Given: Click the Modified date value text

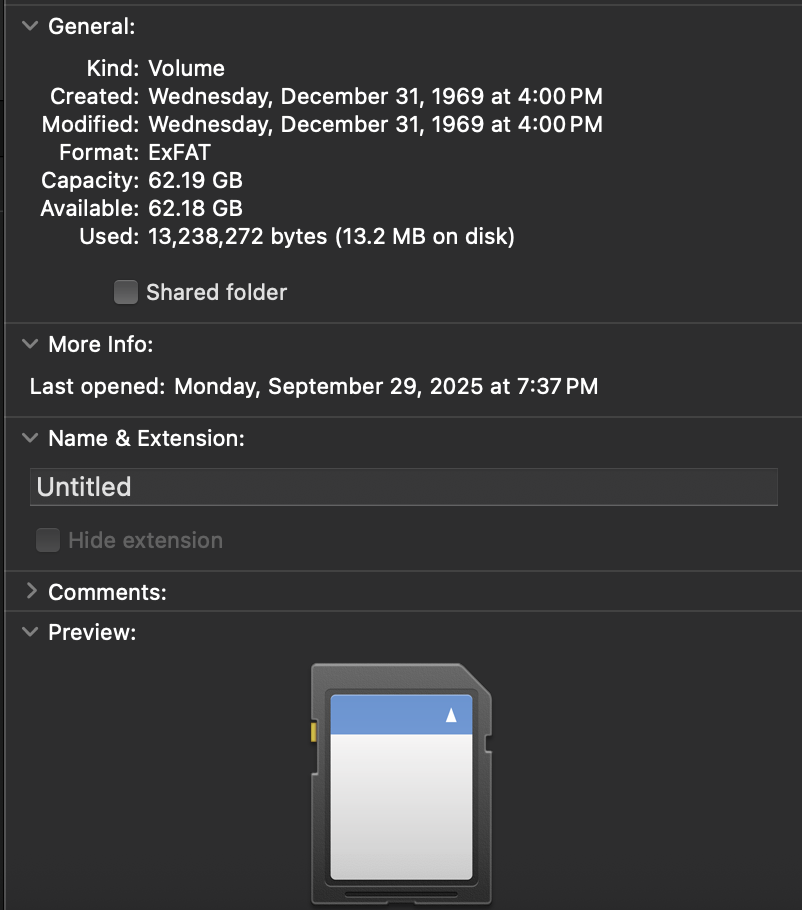Looking at the screenshot, I should [375, 125].
